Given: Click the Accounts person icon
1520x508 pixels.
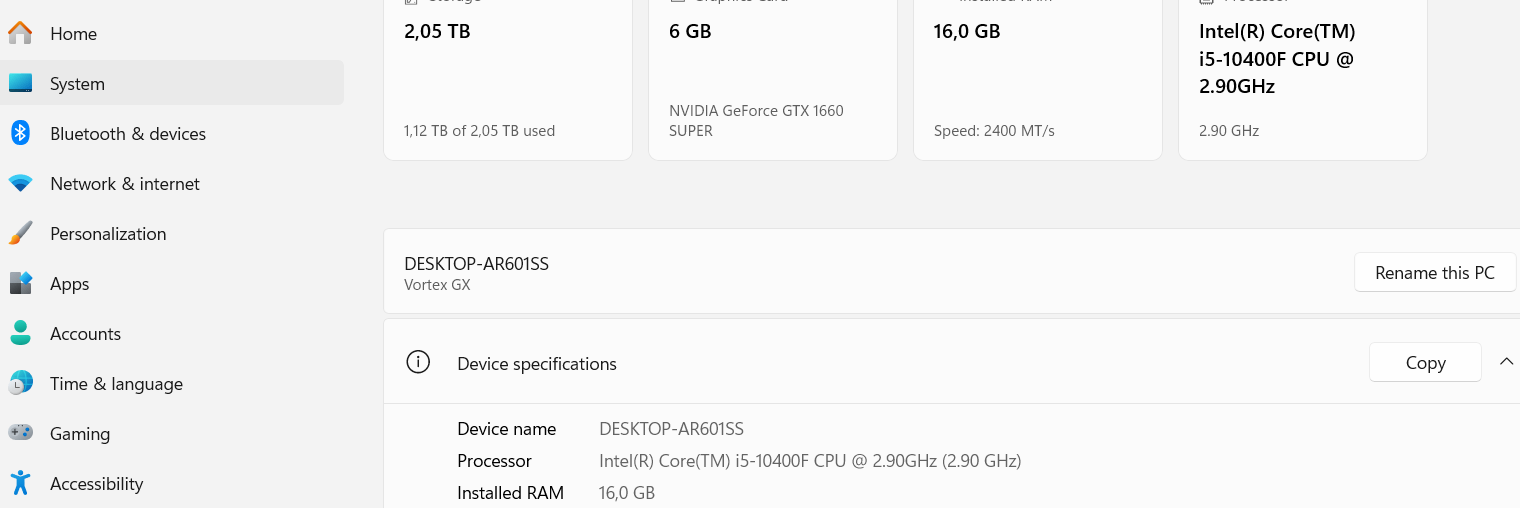Looking at the screenshot, I should click(x=20, y=334).
